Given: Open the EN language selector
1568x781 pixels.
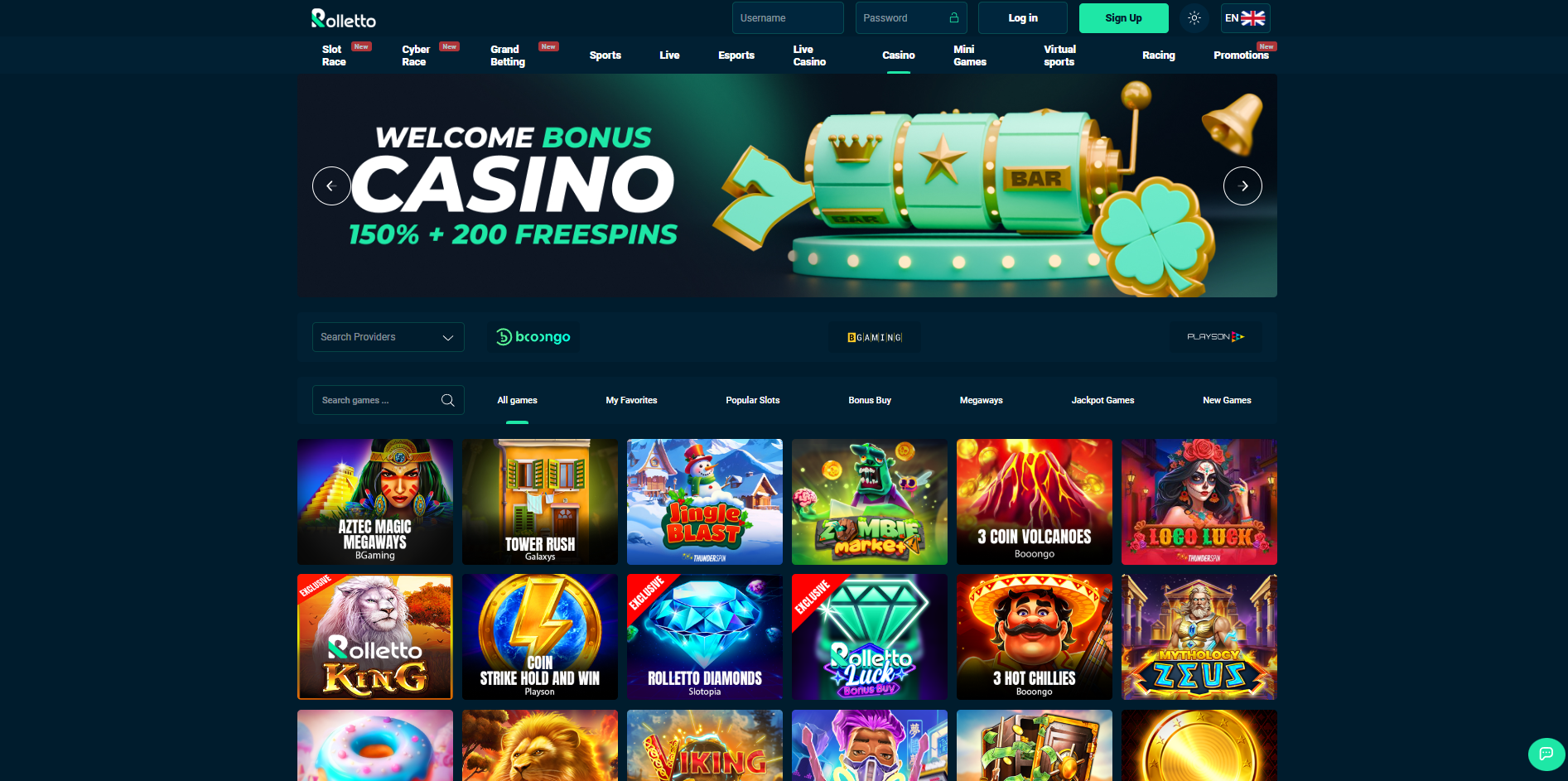Looking at the screenshot, I should pyautogui.click(x=1245, y=18).
